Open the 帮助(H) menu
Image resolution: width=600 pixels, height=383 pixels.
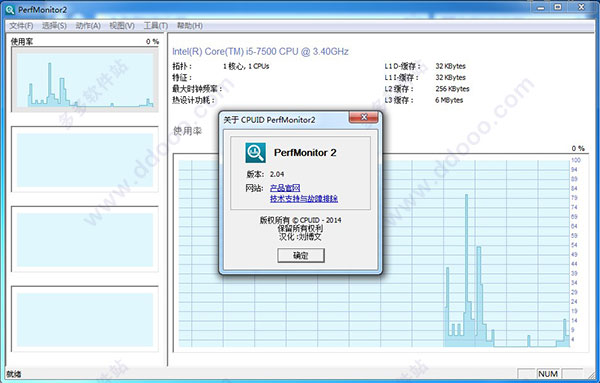pos(189,26)
